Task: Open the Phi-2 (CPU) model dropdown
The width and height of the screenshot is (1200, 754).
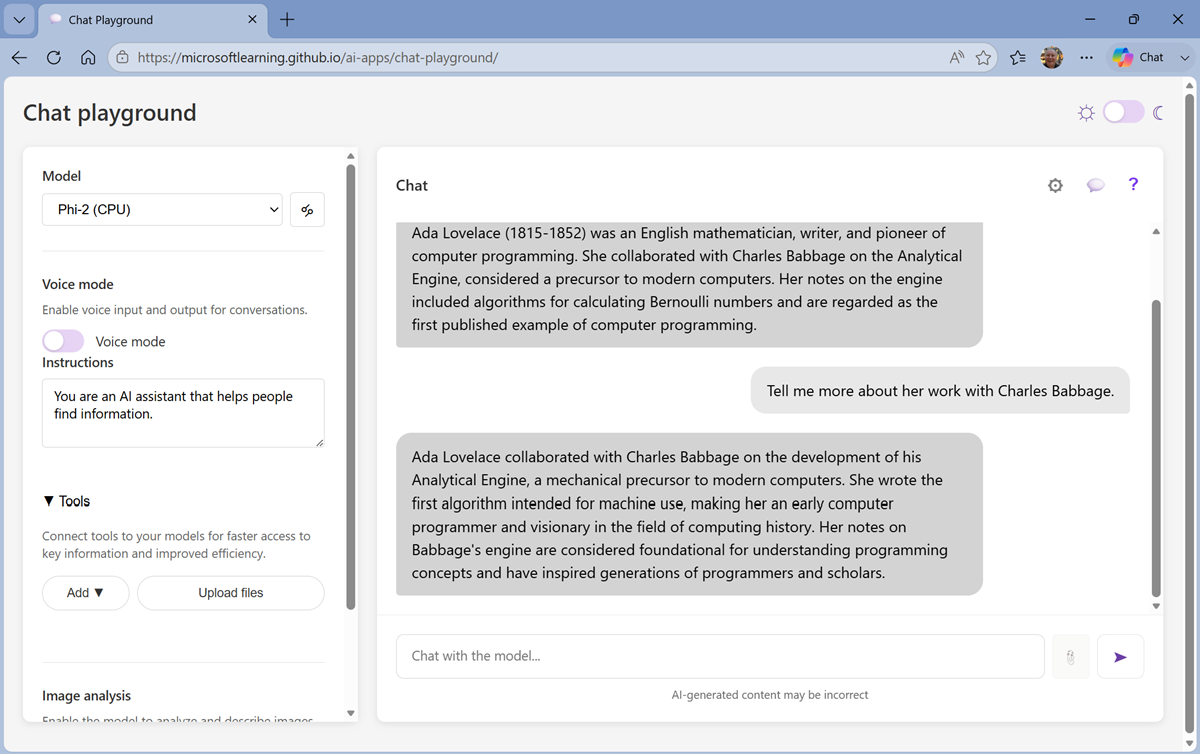Action: tap(162, 210)
